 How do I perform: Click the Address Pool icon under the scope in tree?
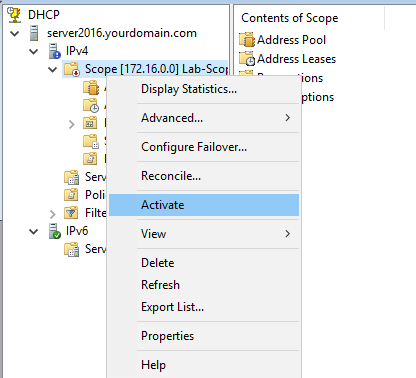pos(91,88)
